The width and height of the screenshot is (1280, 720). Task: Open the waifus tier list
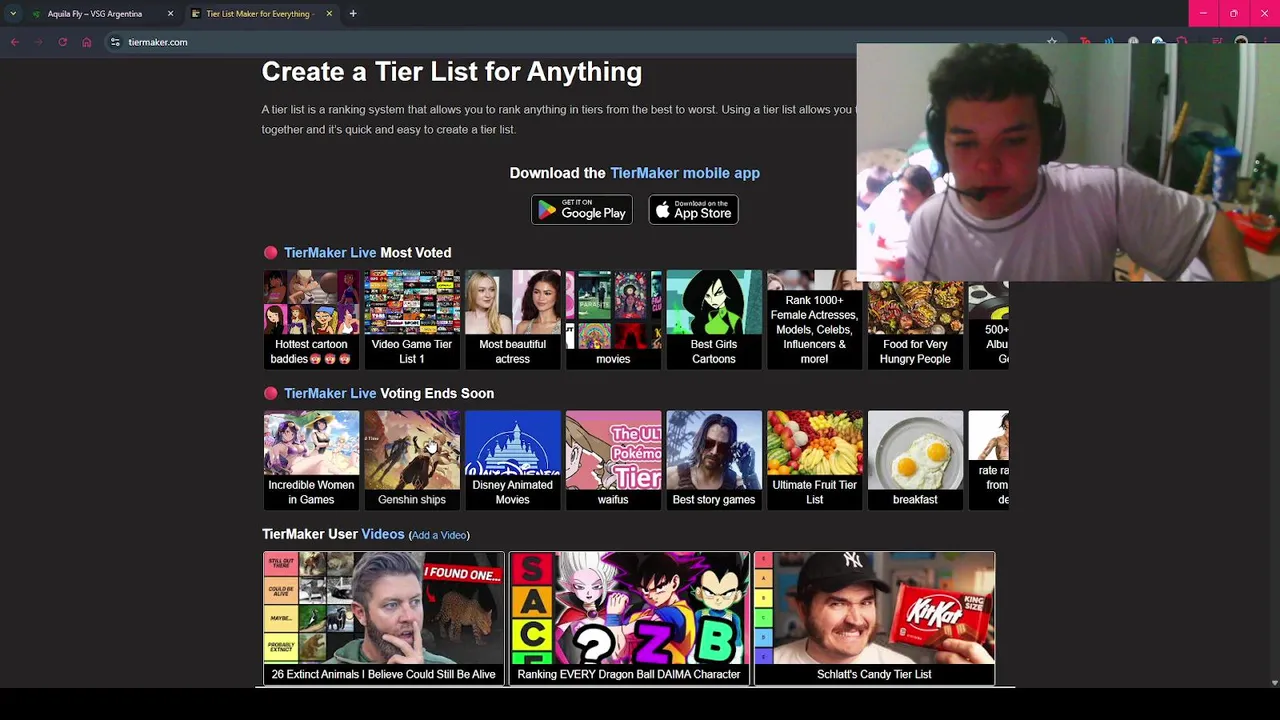(613, 460)
